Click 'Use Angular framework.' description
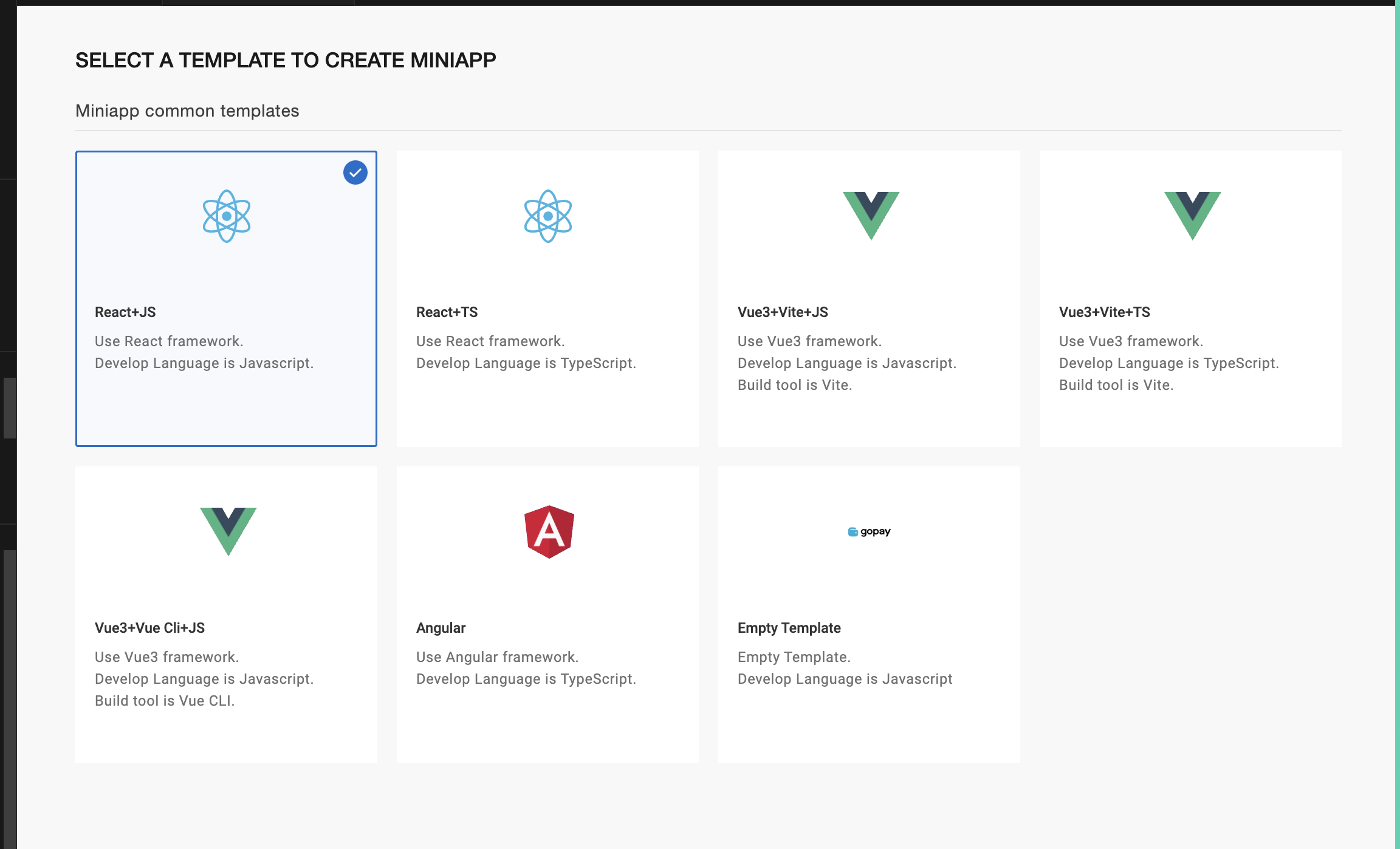The image size is (1400, 849). [x=498, y=657]
